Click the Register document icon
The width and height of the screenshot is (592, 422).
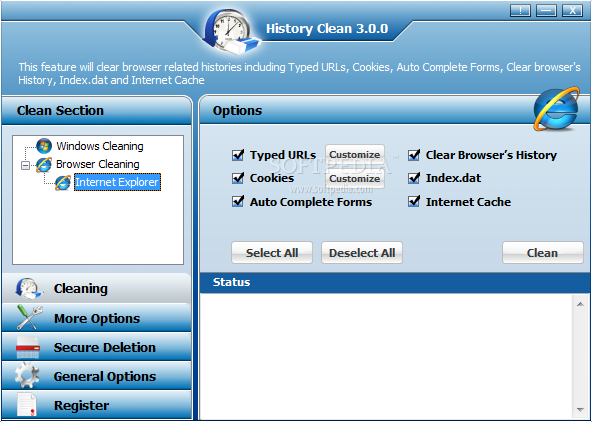coord(27,405)
